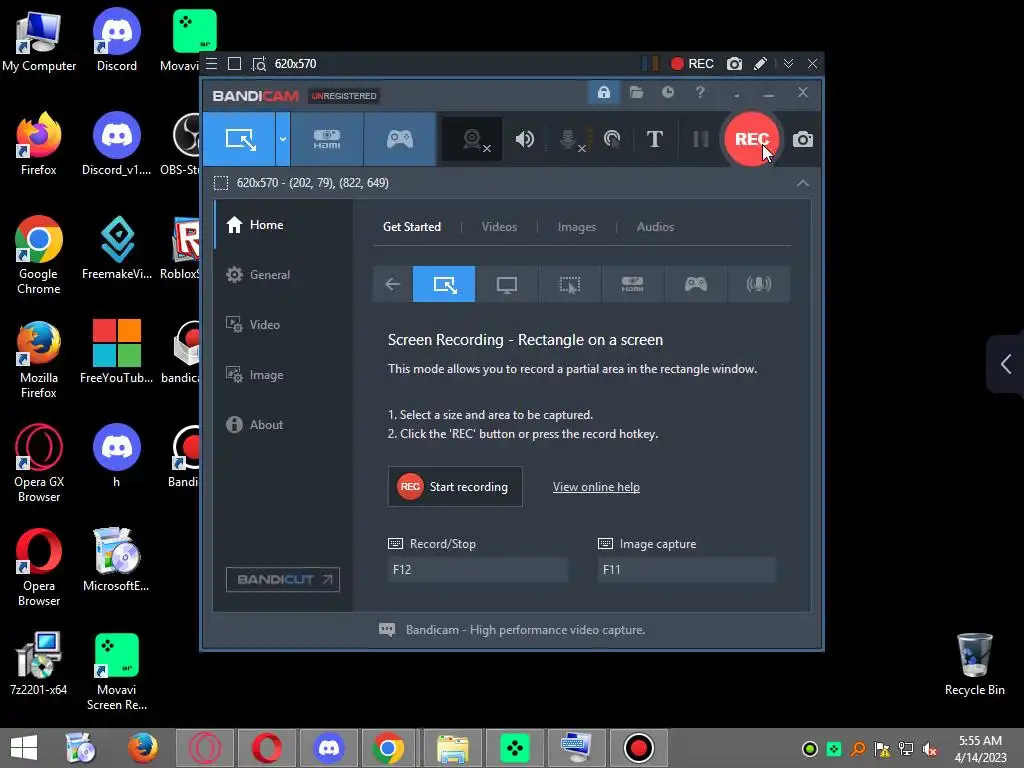Viewport: 1024px width, 768px height.
Task: Select Game recording mode in Get Started row
Action: pyautogui.click(x=696, y=284)
